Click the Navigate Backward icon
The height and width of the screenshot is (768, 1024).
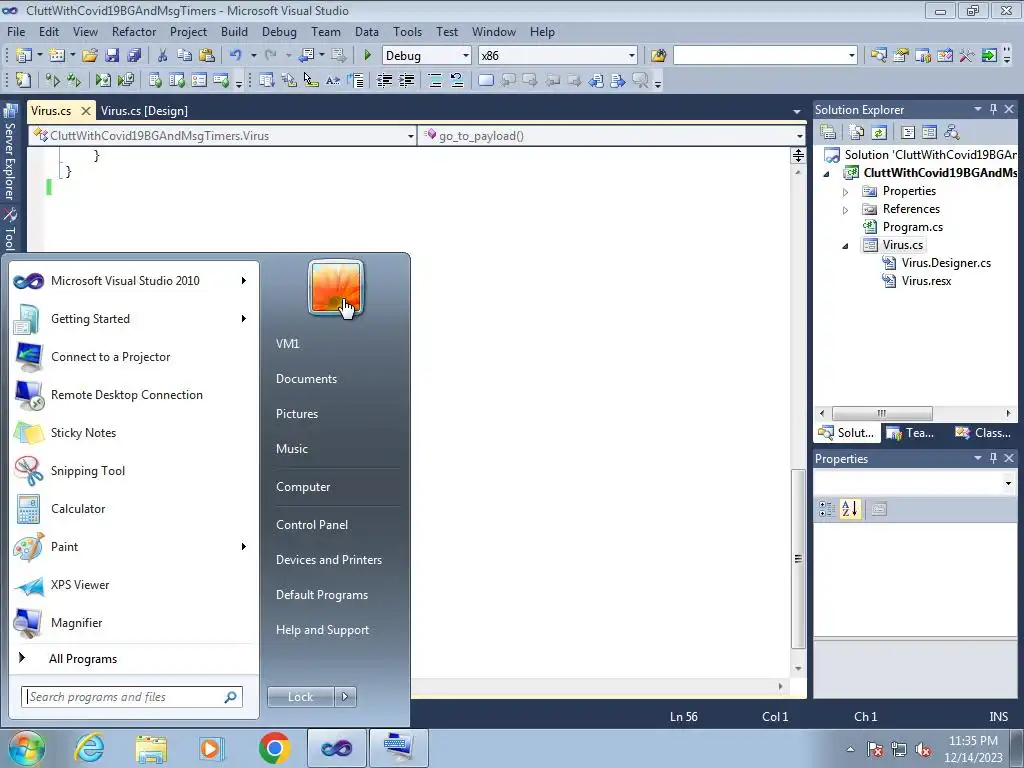click(306, 56)
